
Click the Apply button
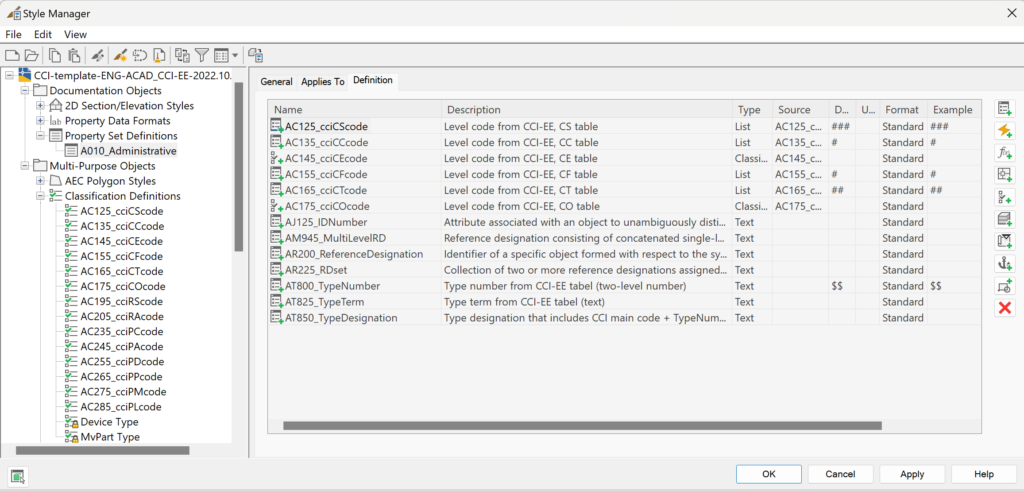click(x=912, y=475)
